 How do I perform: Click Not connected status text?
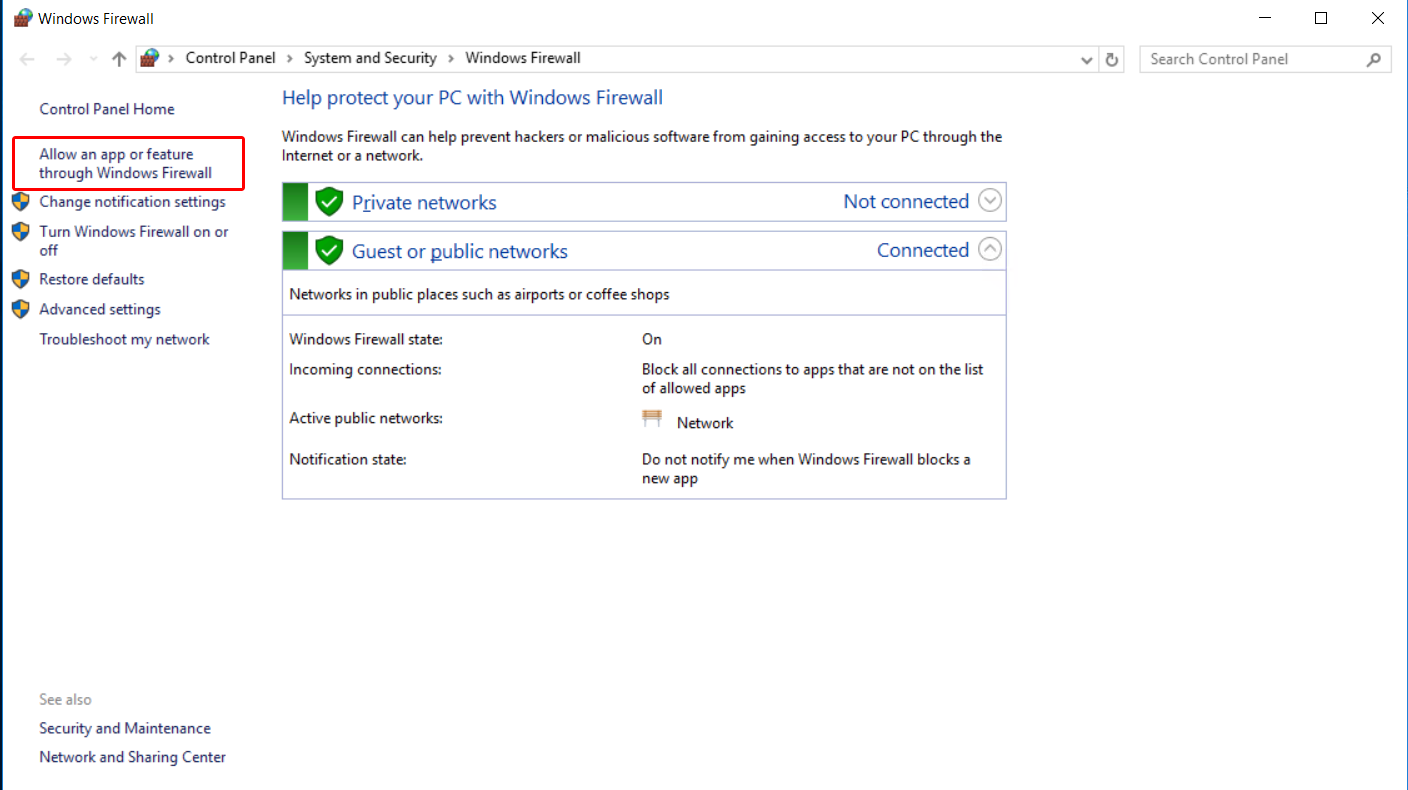906,201
